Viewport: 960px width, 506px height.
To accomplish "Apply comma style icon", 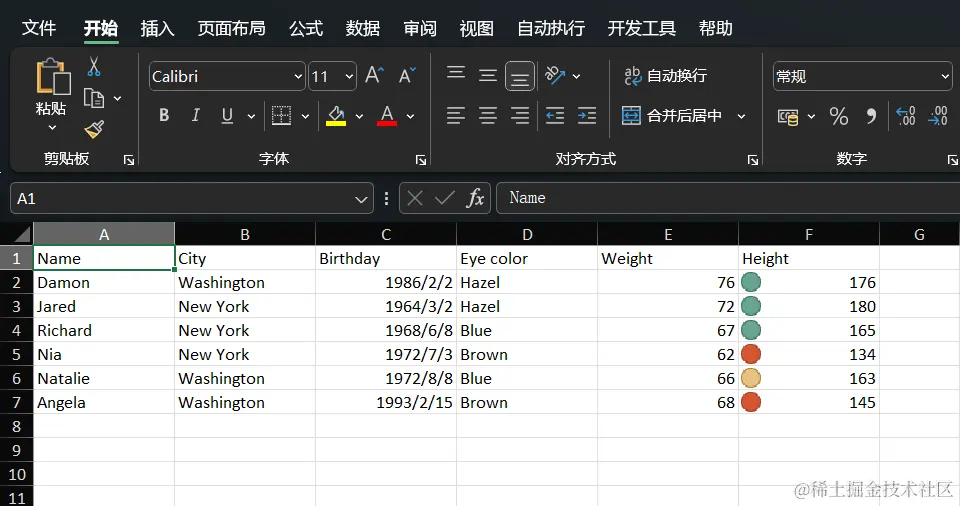I will [871, 116].
